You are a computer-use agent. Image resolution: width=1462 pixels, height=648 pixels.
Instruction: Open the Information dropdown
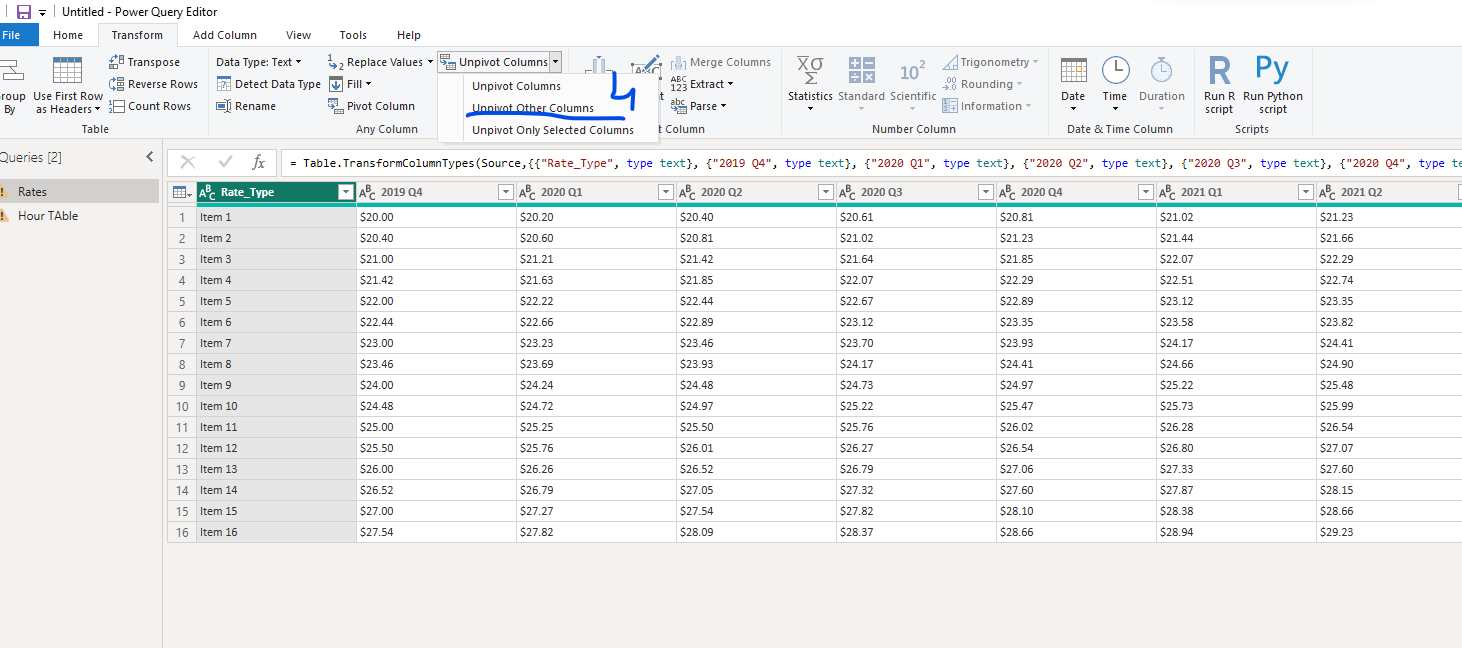[986, 106]
